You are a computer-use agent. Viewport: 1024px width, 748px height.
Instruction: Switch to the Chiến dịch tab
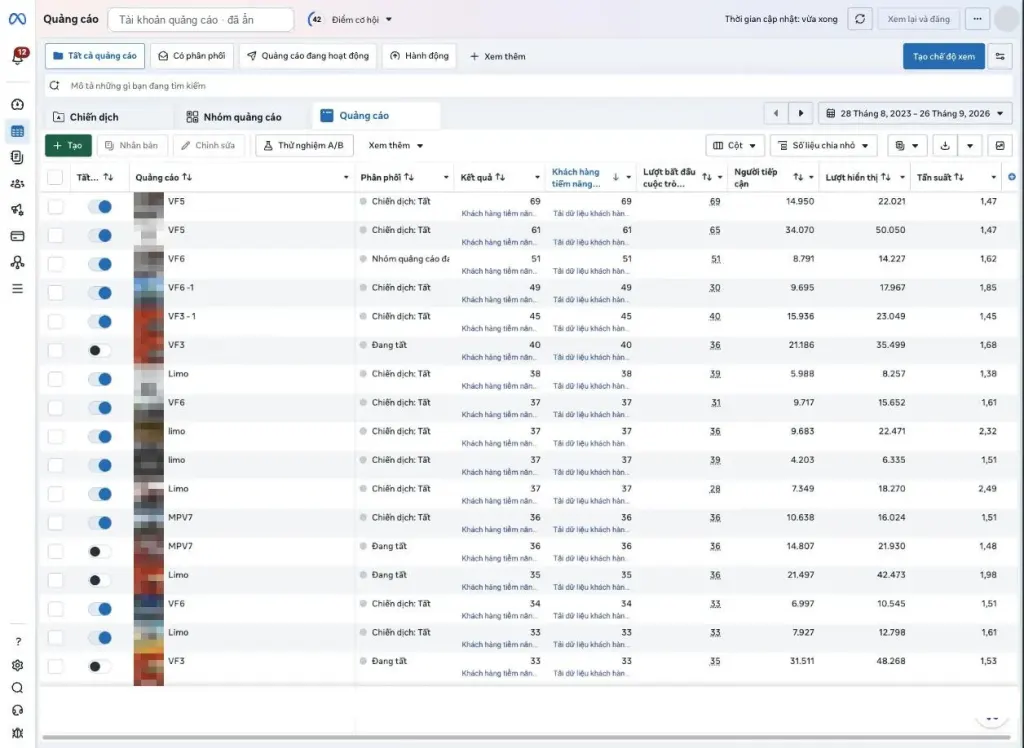tap(94, 117)
